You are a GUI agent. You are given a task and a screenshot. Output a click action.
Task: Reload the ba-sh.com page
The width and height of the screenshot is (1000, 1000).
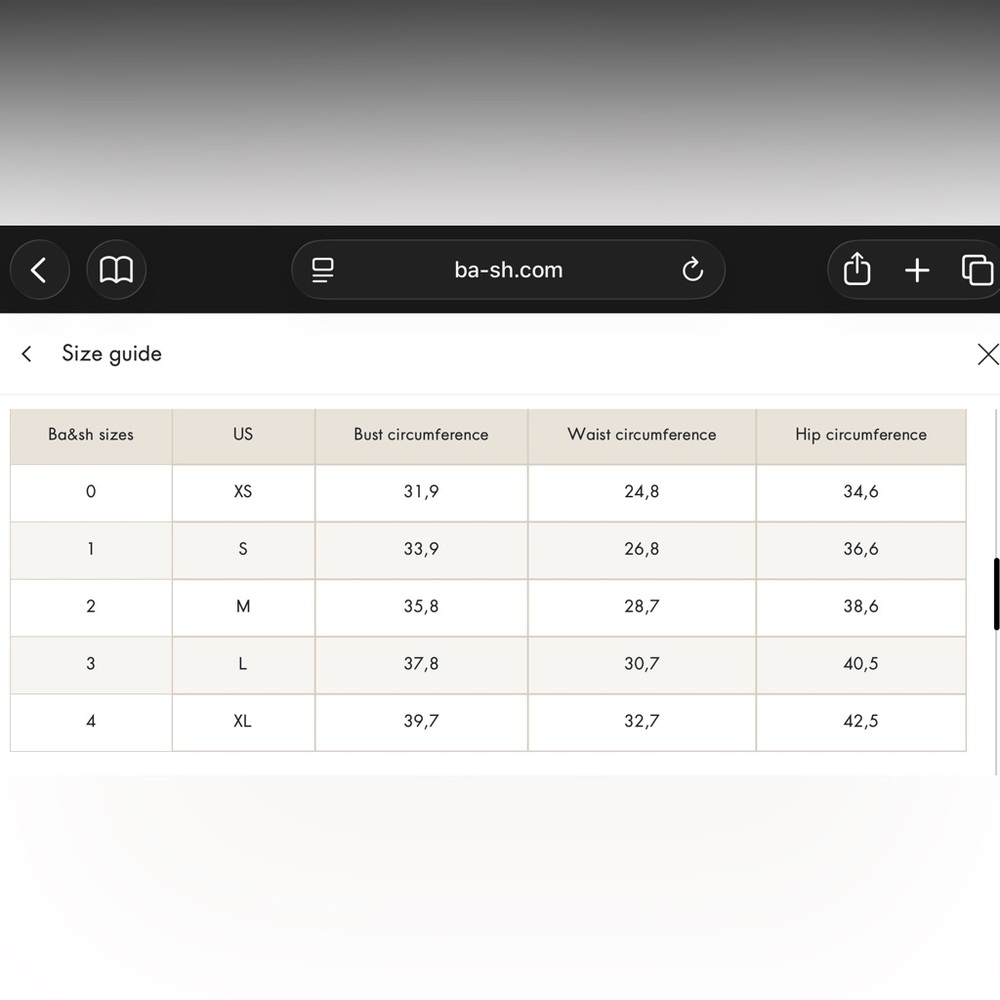click(692, 270)
